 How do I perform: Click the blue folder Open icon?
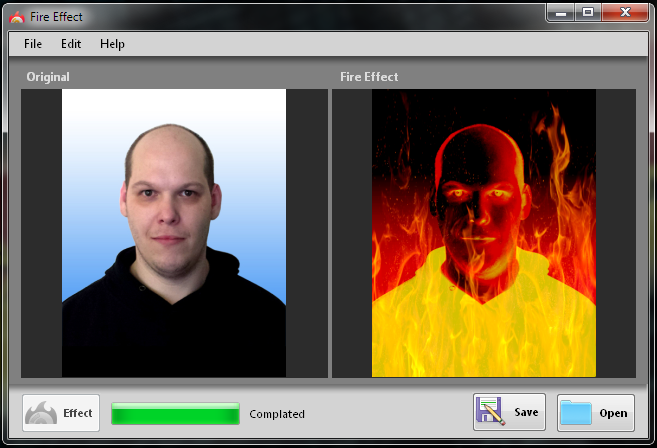(576, 413)
